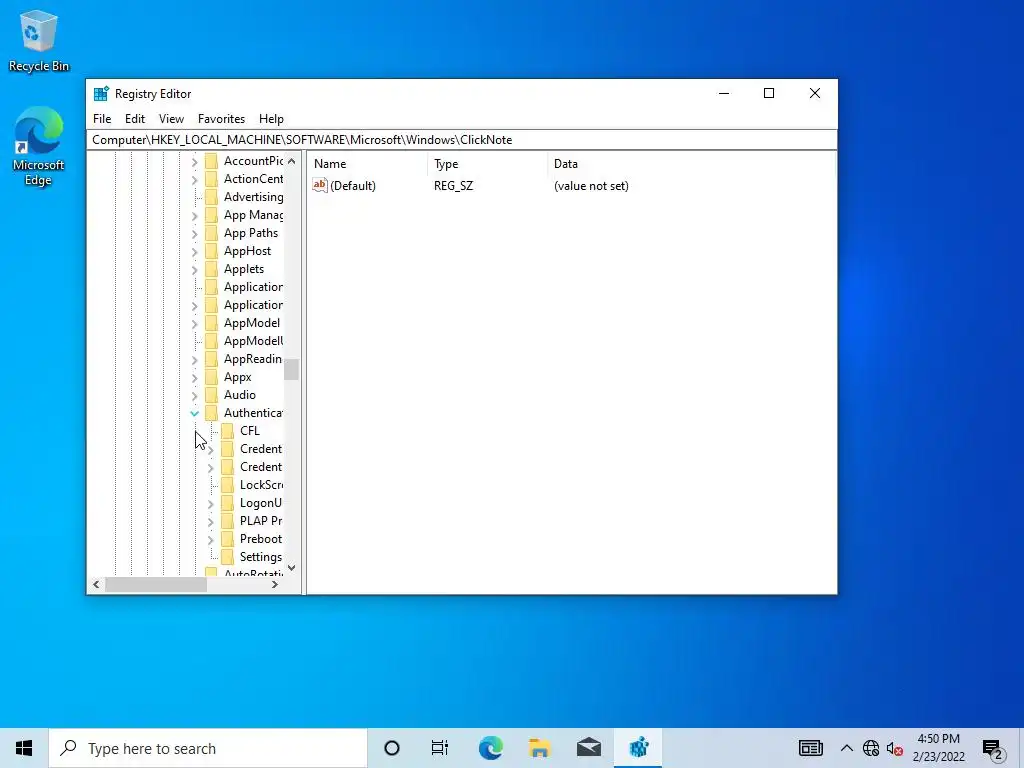Viewport: 1024px width, 768px height.
Task: Select the Applets key label
Action: tap(244, 269)
